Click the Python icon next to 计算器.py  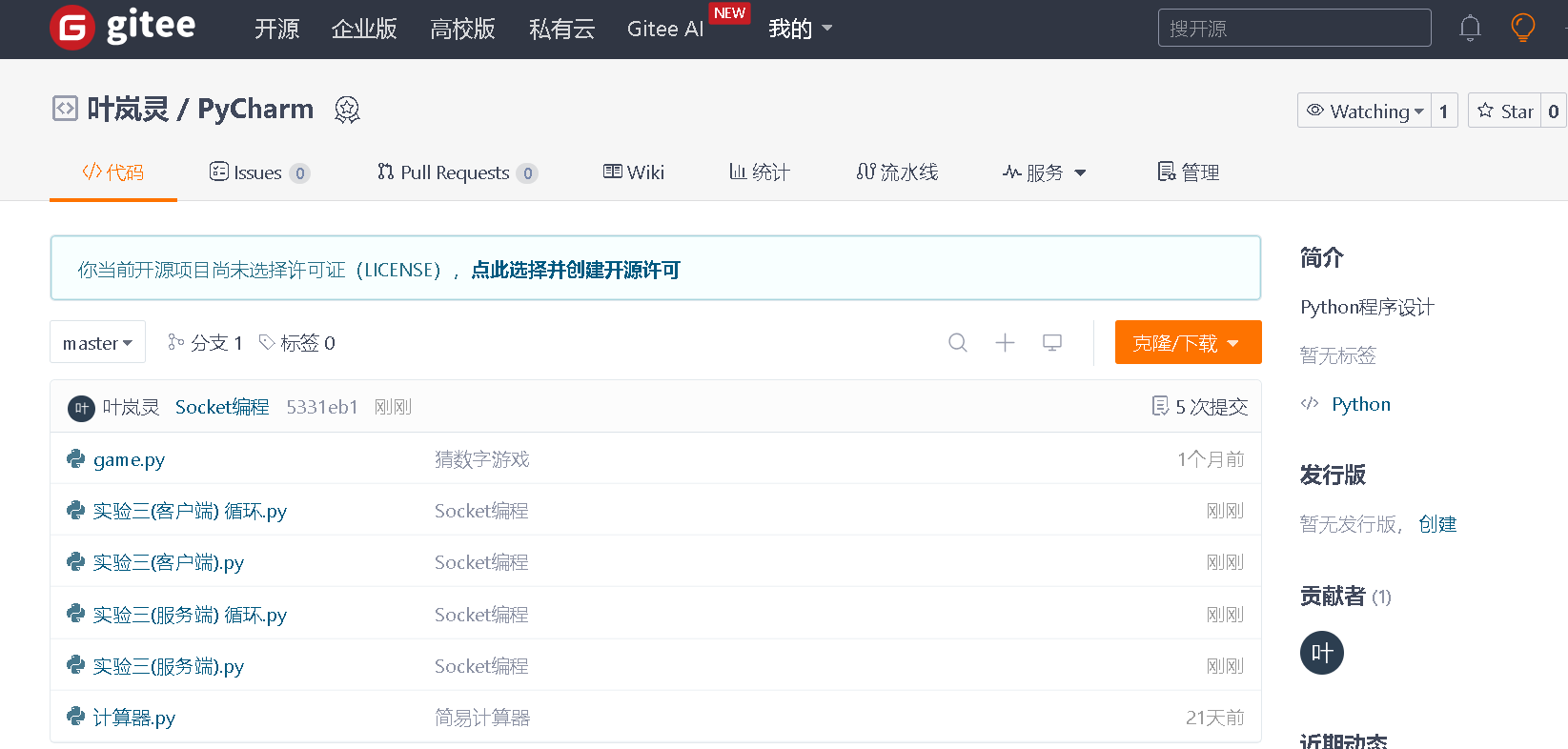pyautogui.click(x=76, y=717)
